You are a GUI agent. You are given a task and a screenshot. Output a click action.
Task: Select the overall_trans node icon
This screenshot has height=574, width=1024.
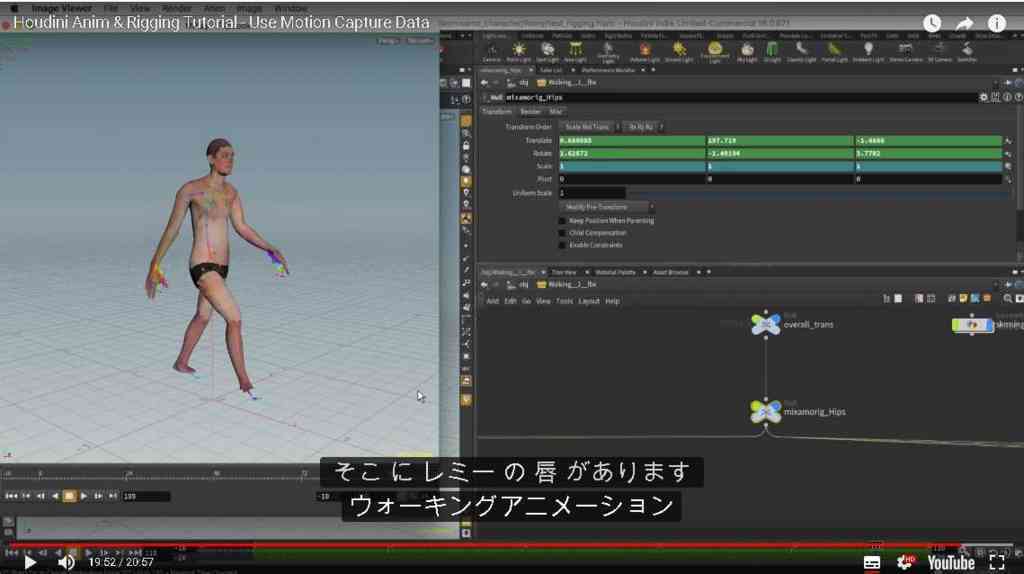tap(765, 324)
